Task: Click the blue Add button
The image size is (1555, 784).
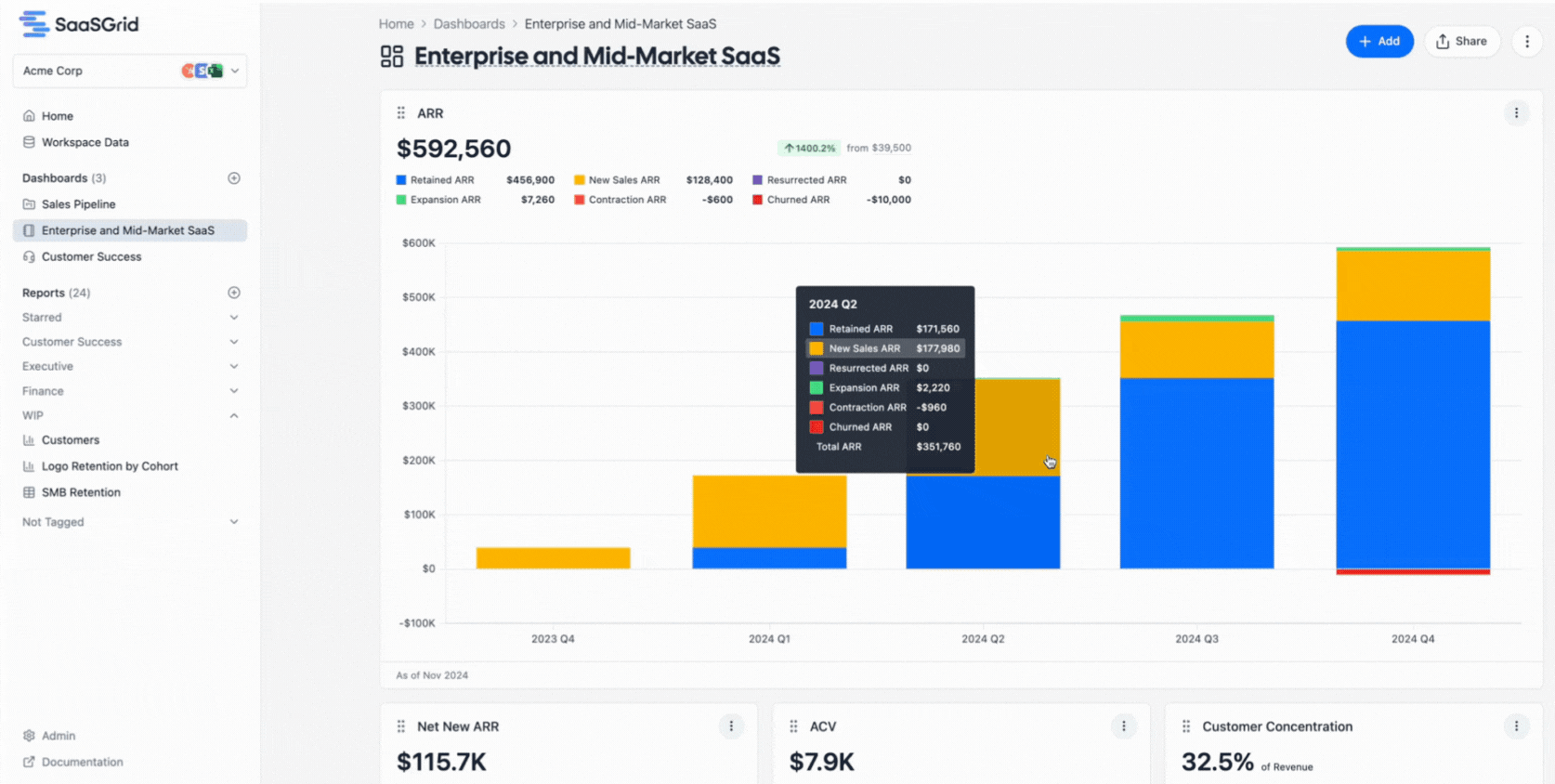Action: 1379,42
